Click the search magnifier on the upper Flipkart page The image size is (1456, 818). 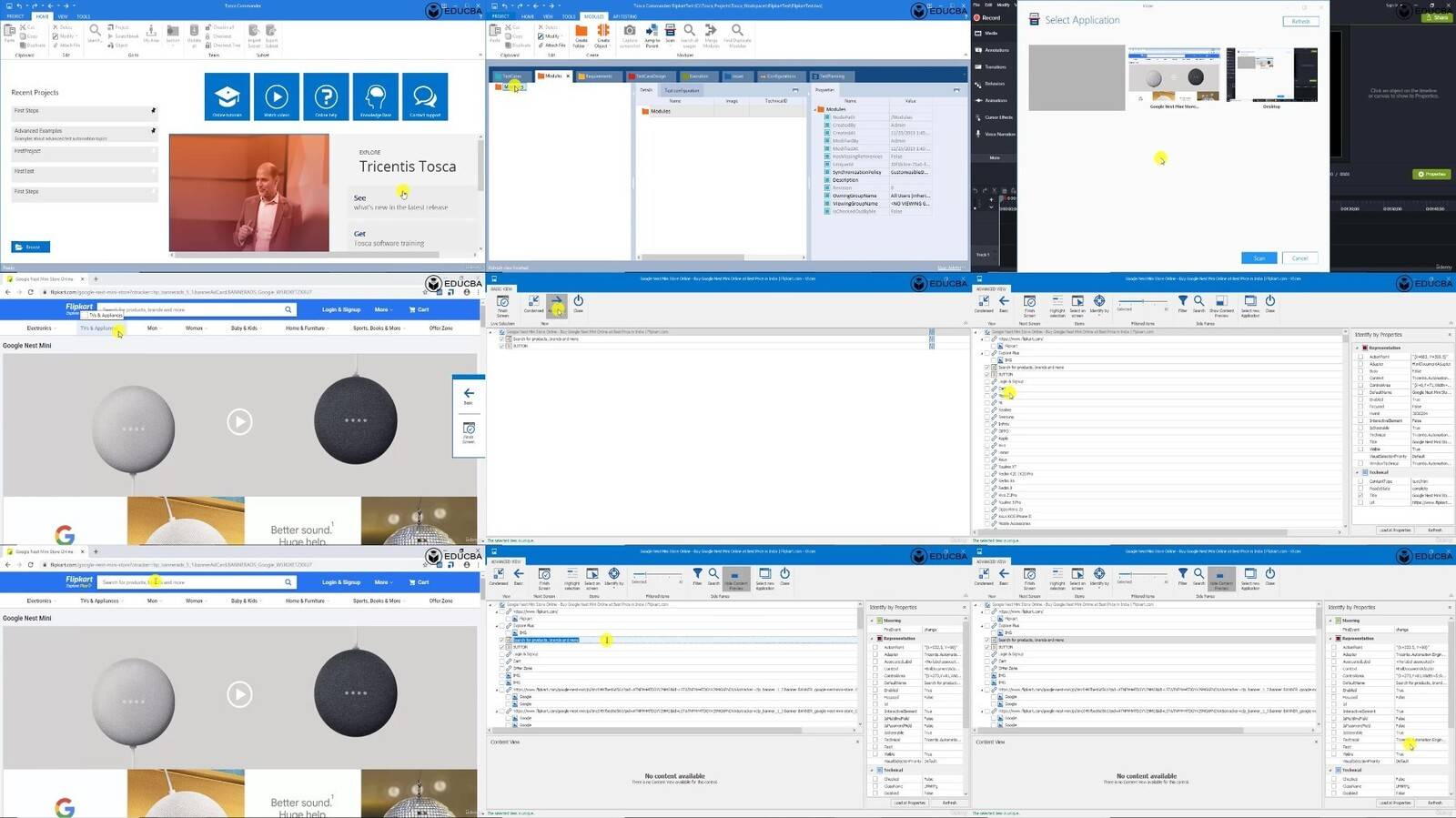coord(288,309)
